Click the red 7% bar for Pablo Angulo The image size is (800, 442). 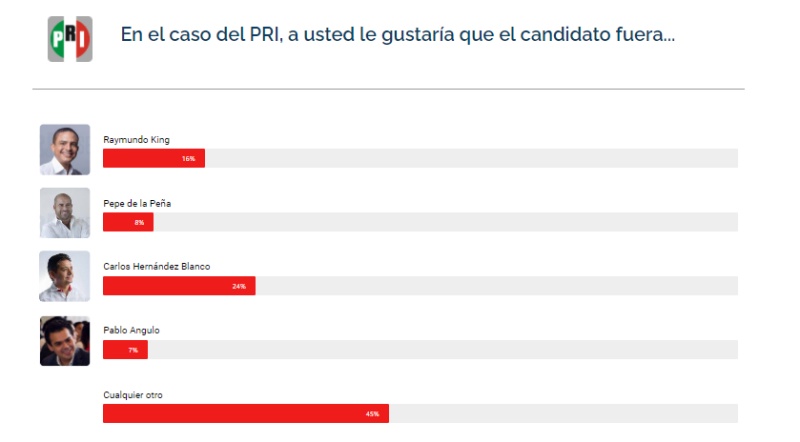tap(126, 350)
